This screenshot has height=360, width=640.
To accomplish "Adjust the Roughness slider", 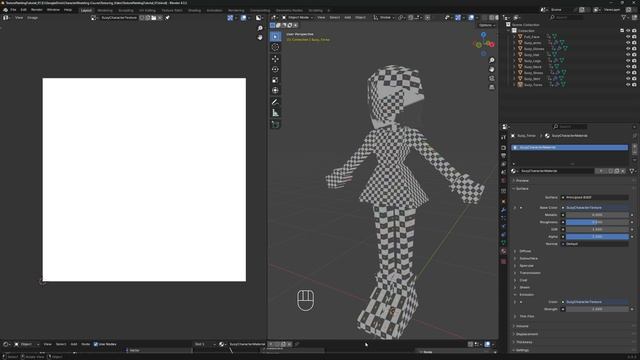I will pyautogui.click(x=597, y=222).
